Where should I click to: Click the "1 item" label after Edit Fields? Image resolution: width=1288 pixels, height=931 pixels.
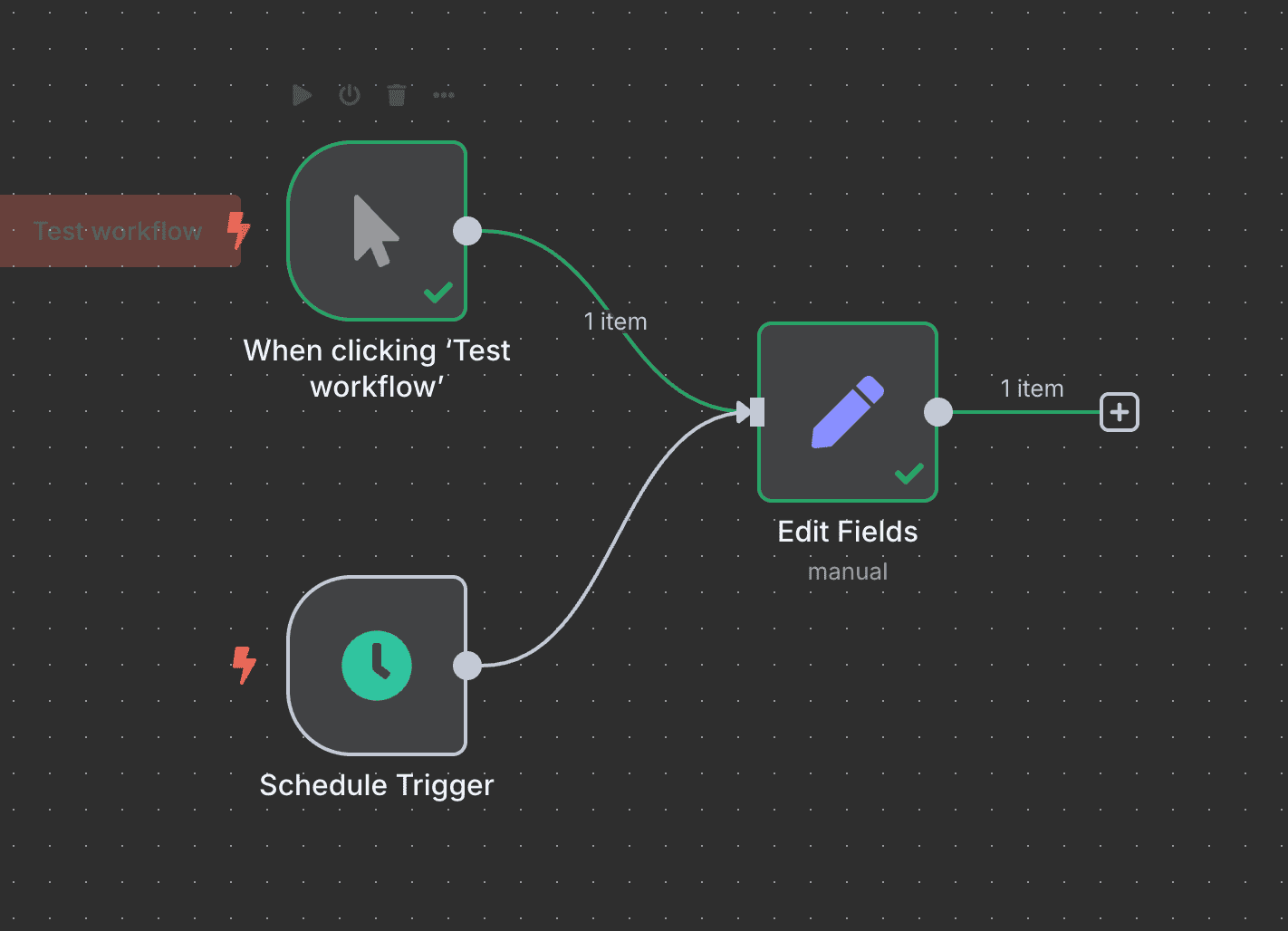[1032, 389]
